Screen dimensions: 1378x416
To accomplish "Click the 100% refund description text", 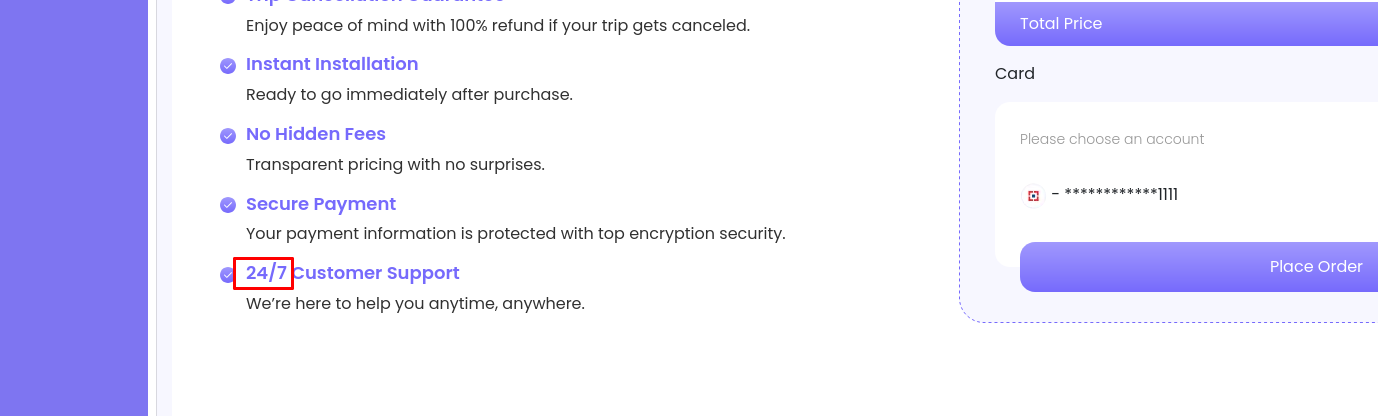I will coord(498,26).
